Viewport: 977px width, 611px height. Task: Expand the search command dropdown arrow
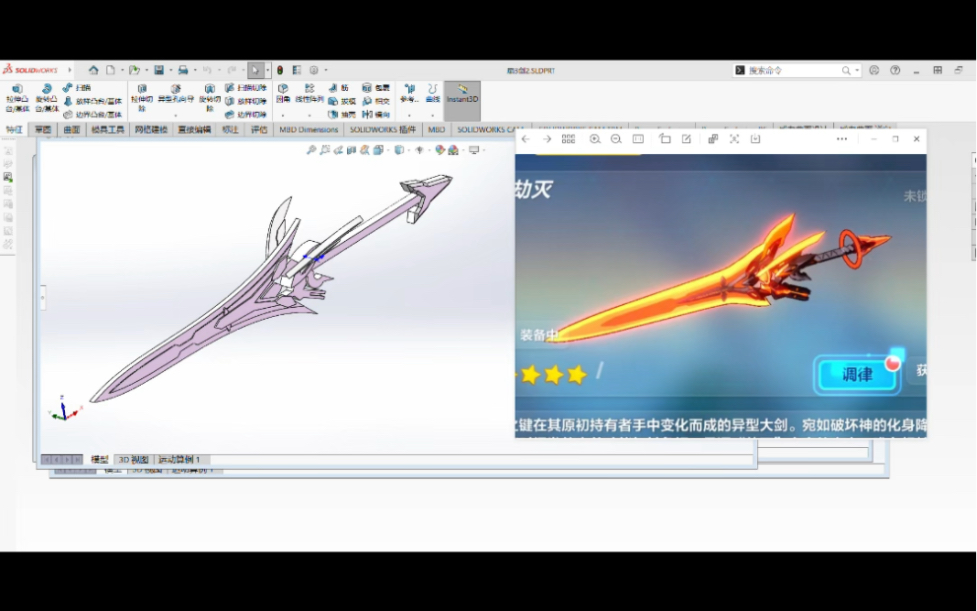[x=857, y=70]
